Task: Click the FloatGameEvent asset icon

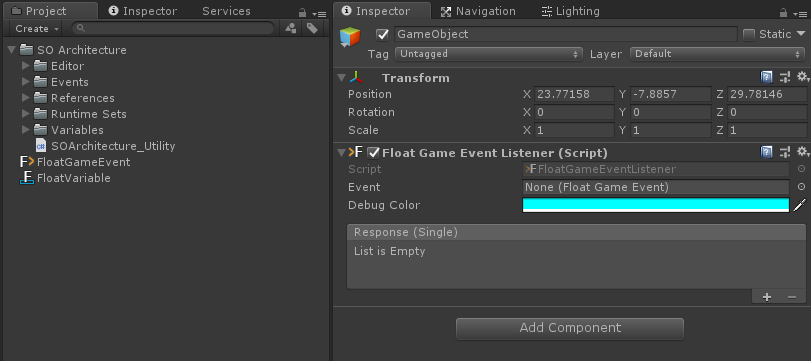Action: [x=27, y=162]
